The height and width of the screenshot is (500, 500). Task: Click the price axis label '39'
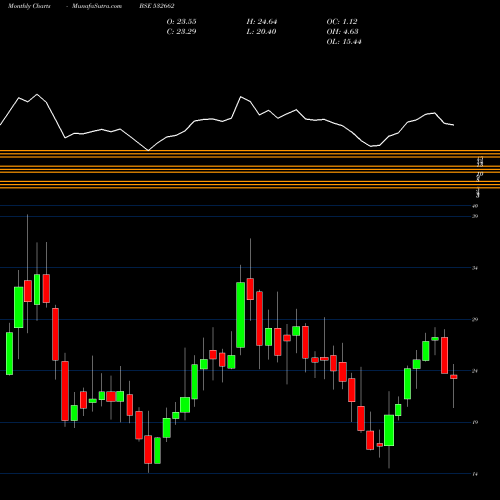click(475, 216)
